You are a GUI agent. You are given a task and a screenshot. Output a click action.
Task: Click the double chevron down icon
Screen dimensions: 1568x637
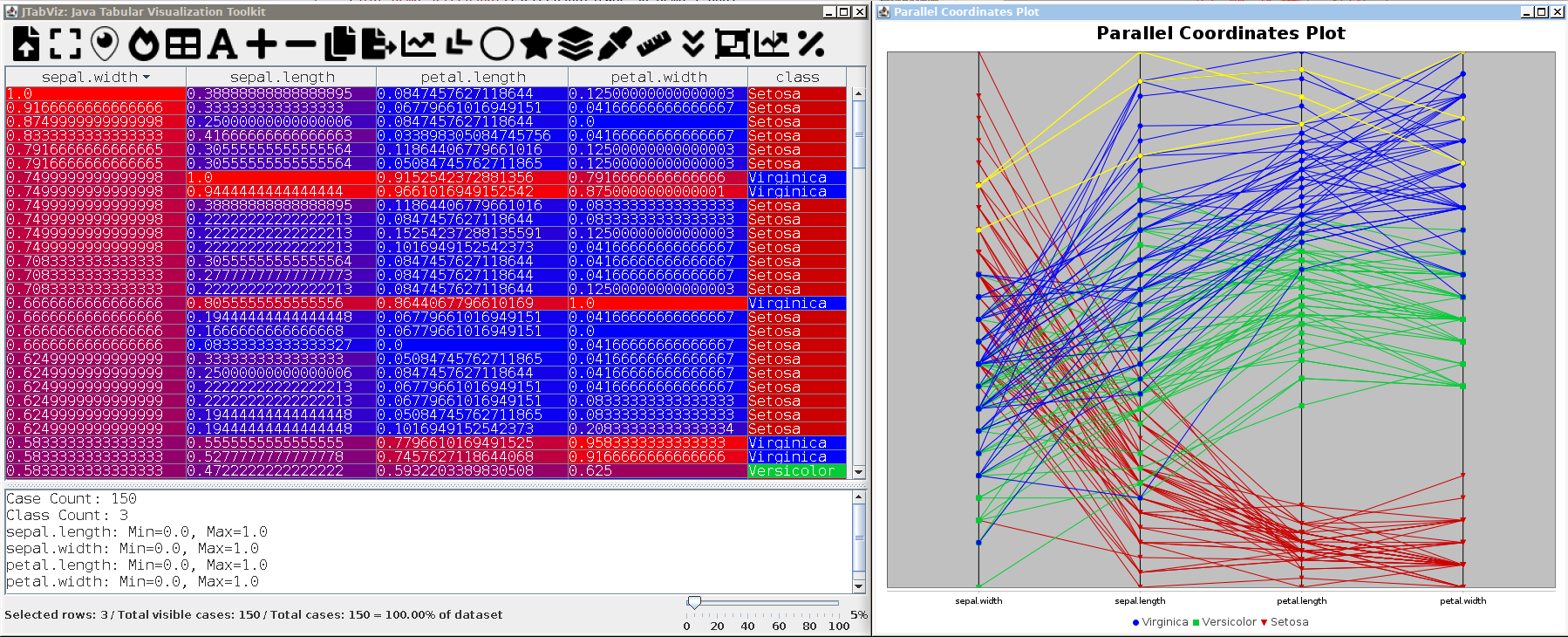[x=693, y=44]
